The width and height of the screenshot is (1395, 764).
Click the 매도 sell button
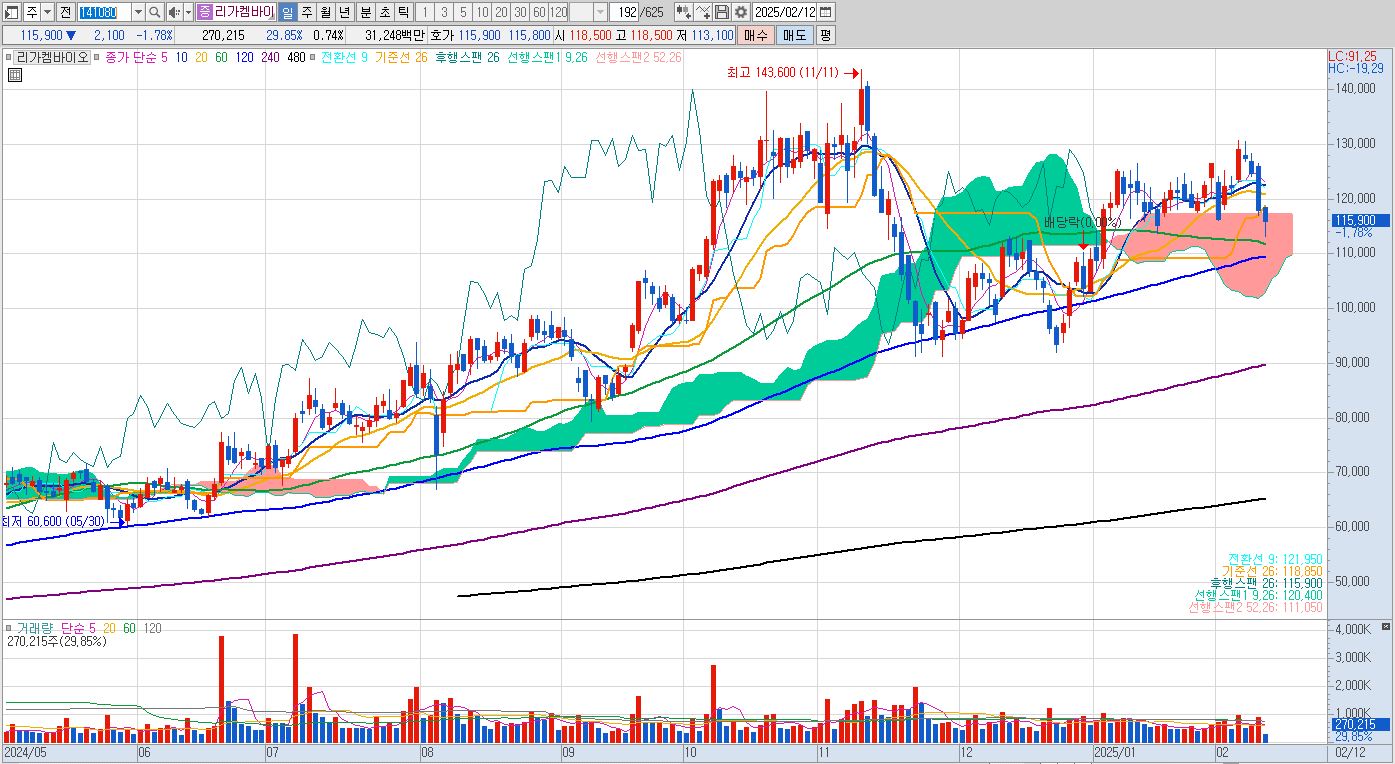pos(795,35)
